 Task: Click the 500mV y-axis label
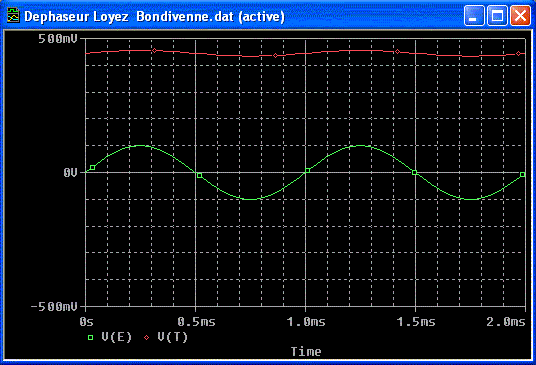pos(58,39)
